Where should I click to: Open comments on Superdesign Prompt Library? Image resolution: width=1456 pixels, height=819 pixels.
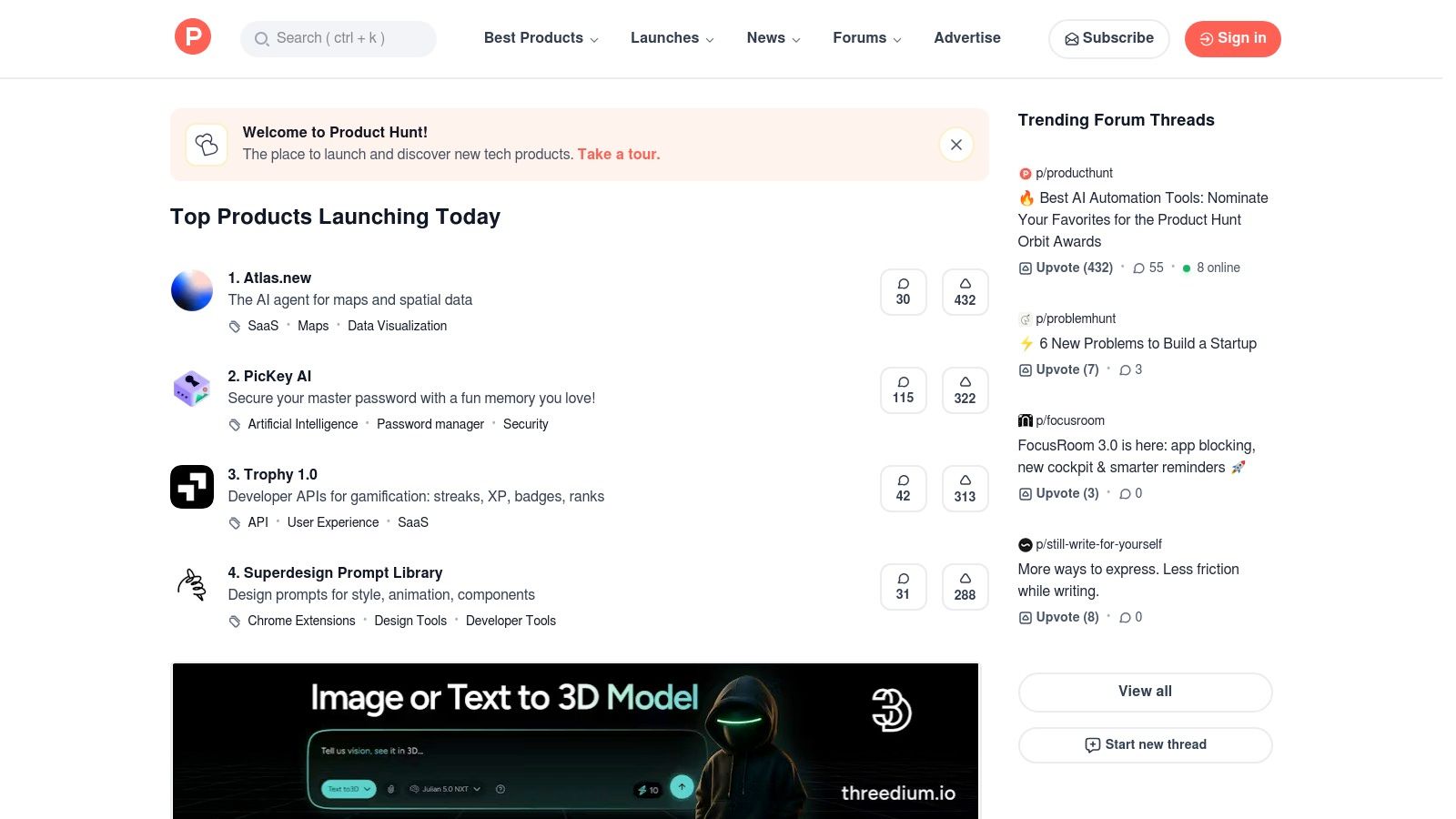(903, 586)
